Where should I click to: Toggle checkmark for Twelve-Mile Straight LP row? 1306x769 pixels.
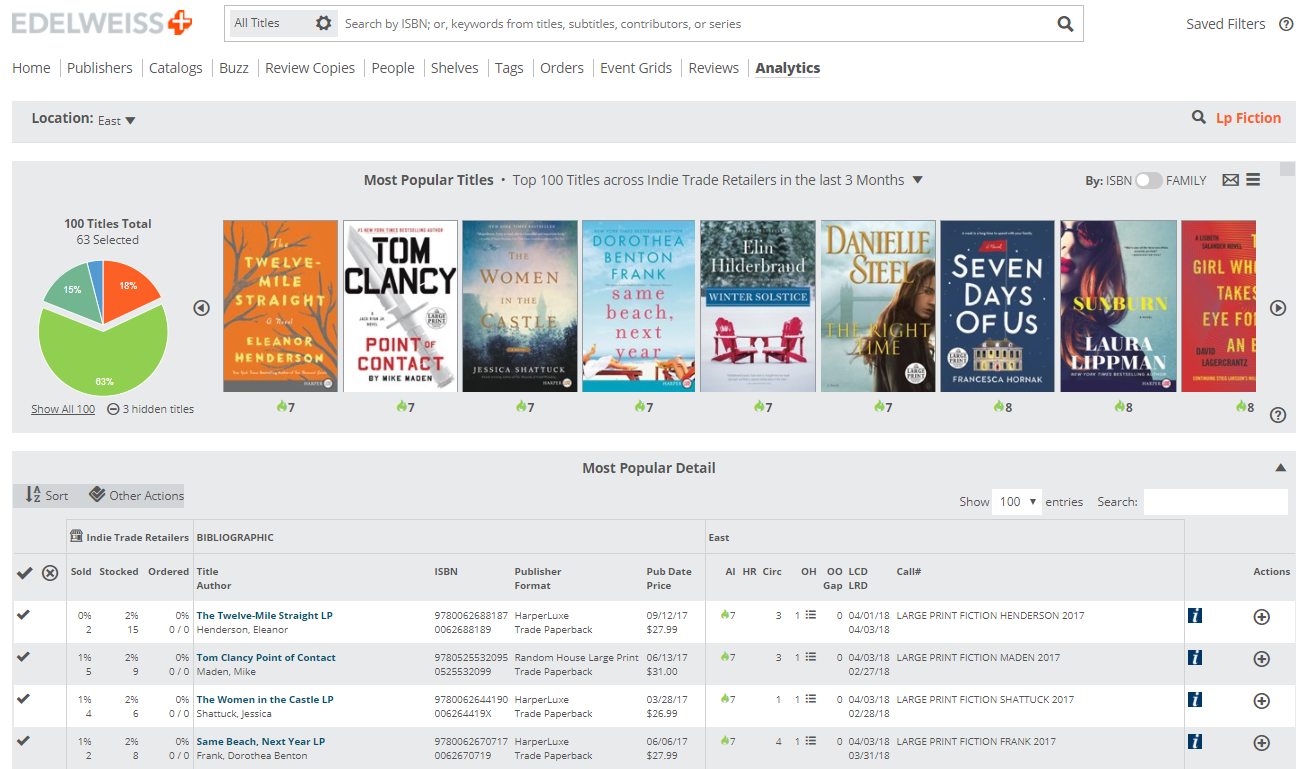click(24, 614)
